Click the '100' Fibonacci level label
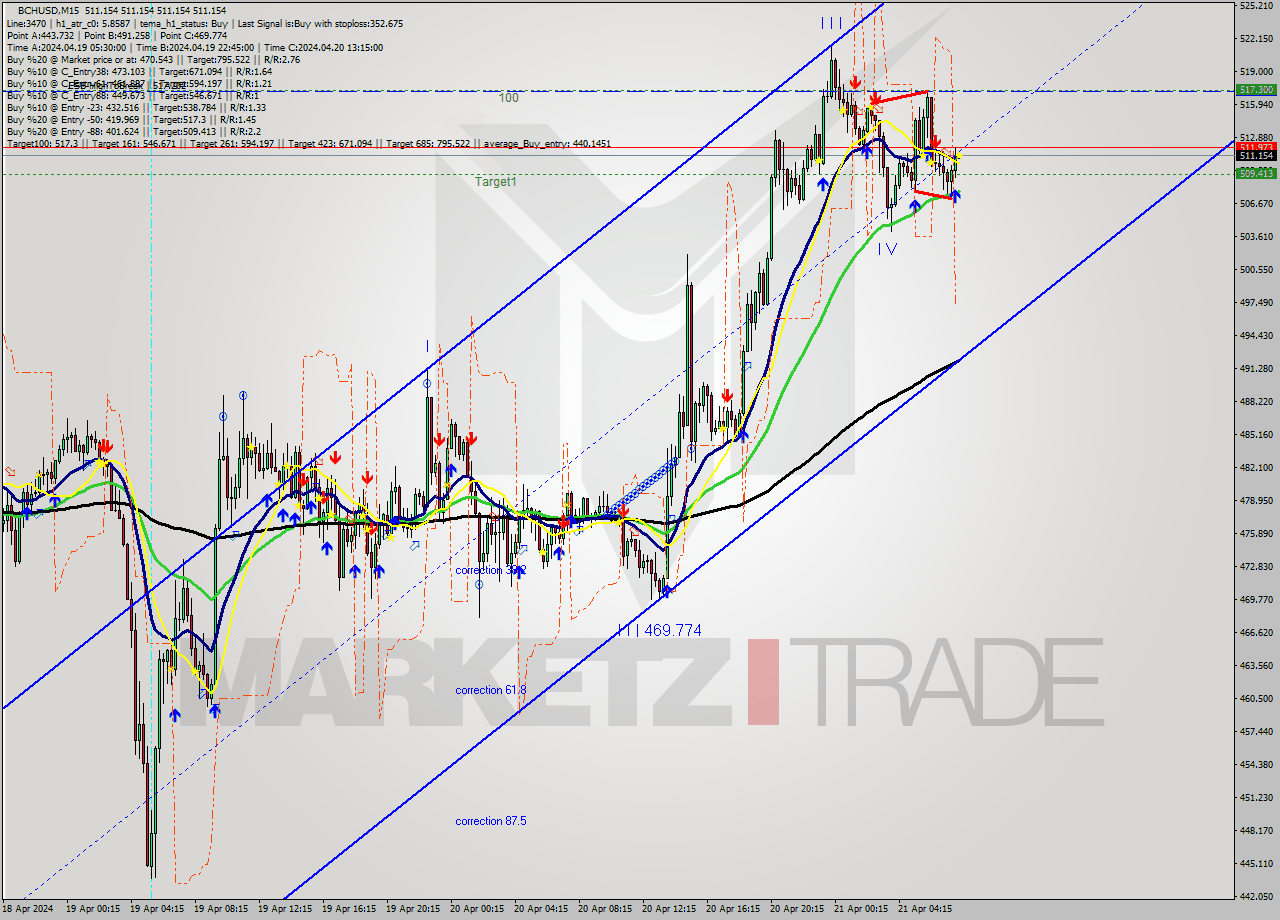 pyautogui.click(x=509, y=98)
